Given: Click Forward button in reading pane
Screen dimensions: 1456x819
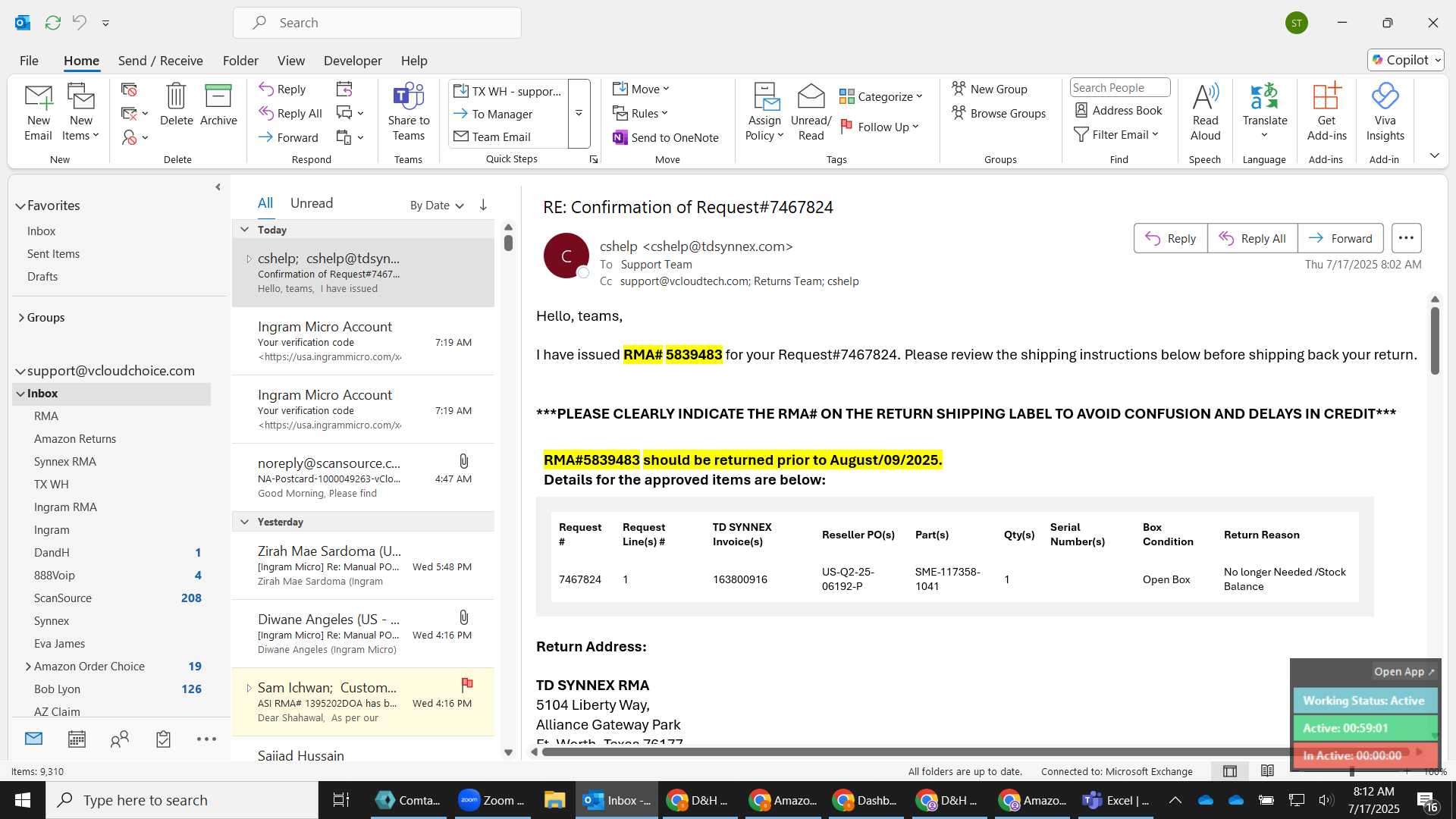Looking at the screenshot, I should tap(1341, 238).
